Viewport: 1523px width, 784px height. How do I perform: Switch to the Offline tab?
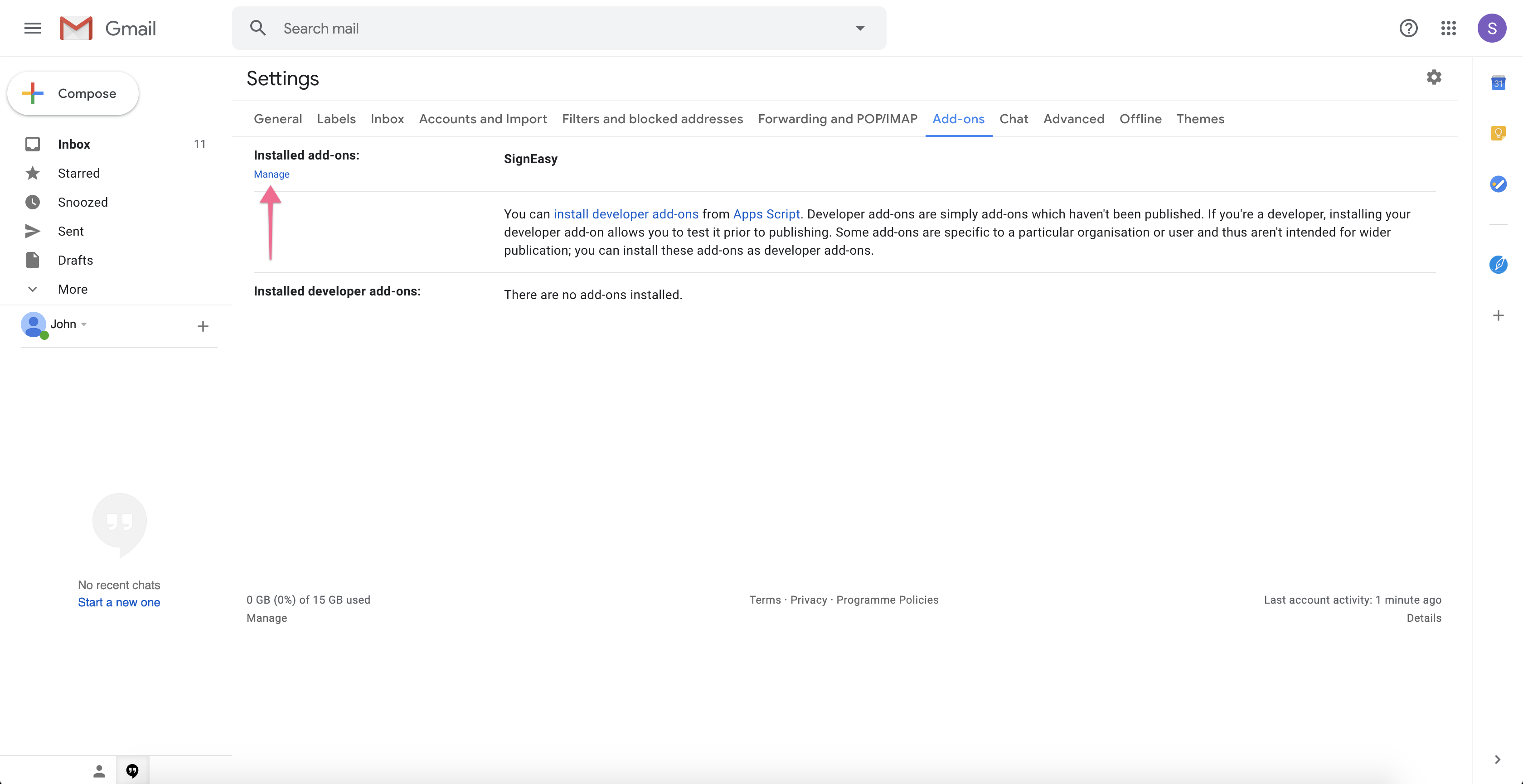tap(1140, 119)
